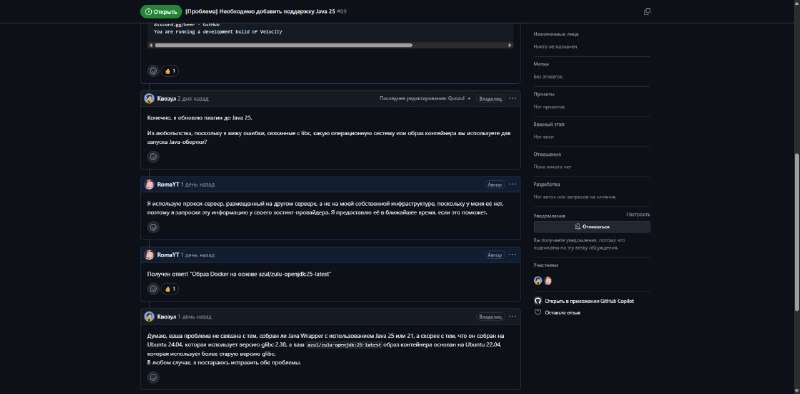The width and height of the screenshot is (800, 394).
Task: Open the 'Проекты' sidebar section
Action: (x=544, y=94)
